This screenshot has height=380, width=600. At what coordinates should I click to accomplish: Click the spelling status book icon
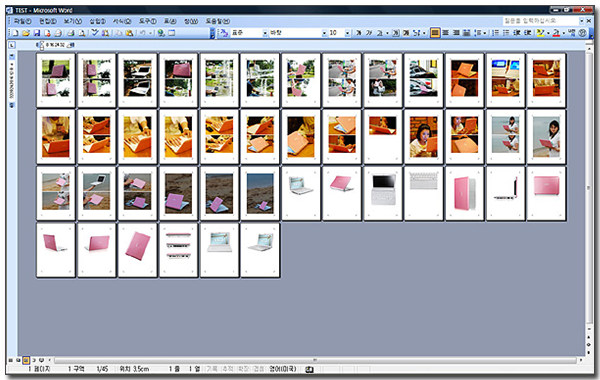pyautogui.click(x=309, y=369)
